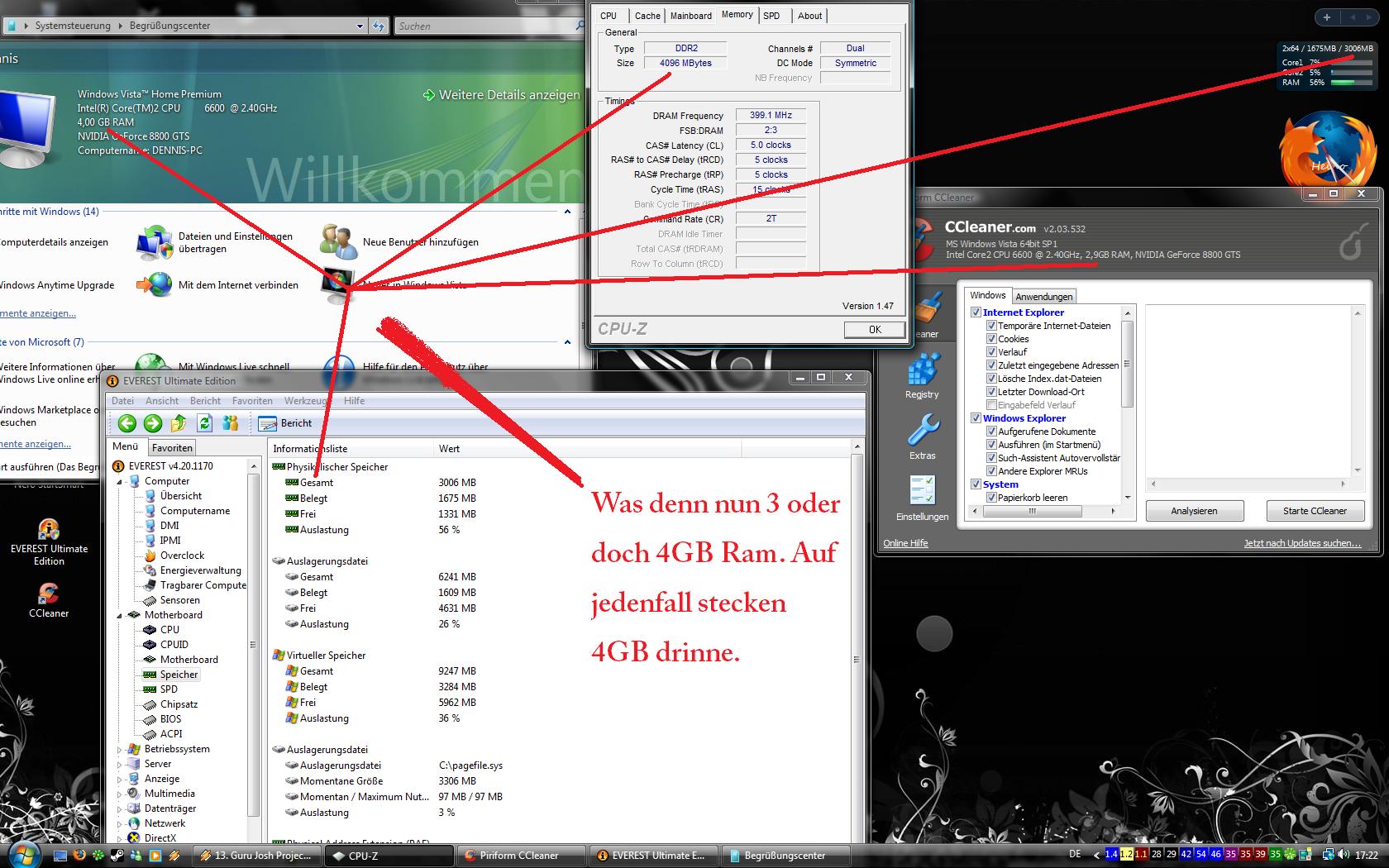Expand Multimedia node in EVEREST tree
This screenshot has width=1389, height=868.
119,794
